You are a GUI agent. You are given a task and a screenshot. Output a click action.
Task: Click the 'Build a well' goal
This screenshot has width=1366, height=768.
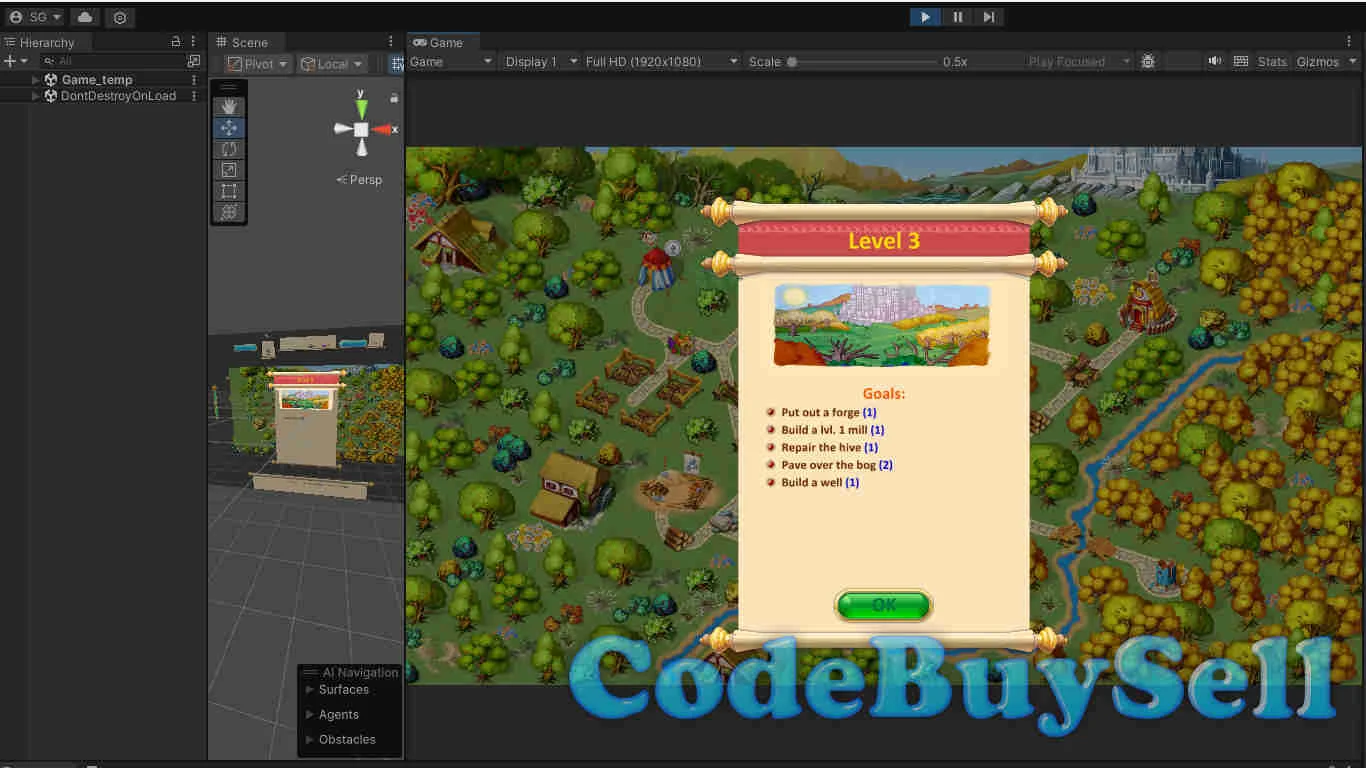(820, 482)
